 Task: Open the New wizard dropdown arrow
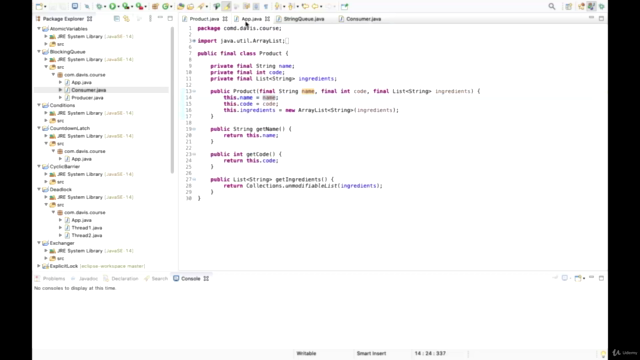tap(45, 7)
